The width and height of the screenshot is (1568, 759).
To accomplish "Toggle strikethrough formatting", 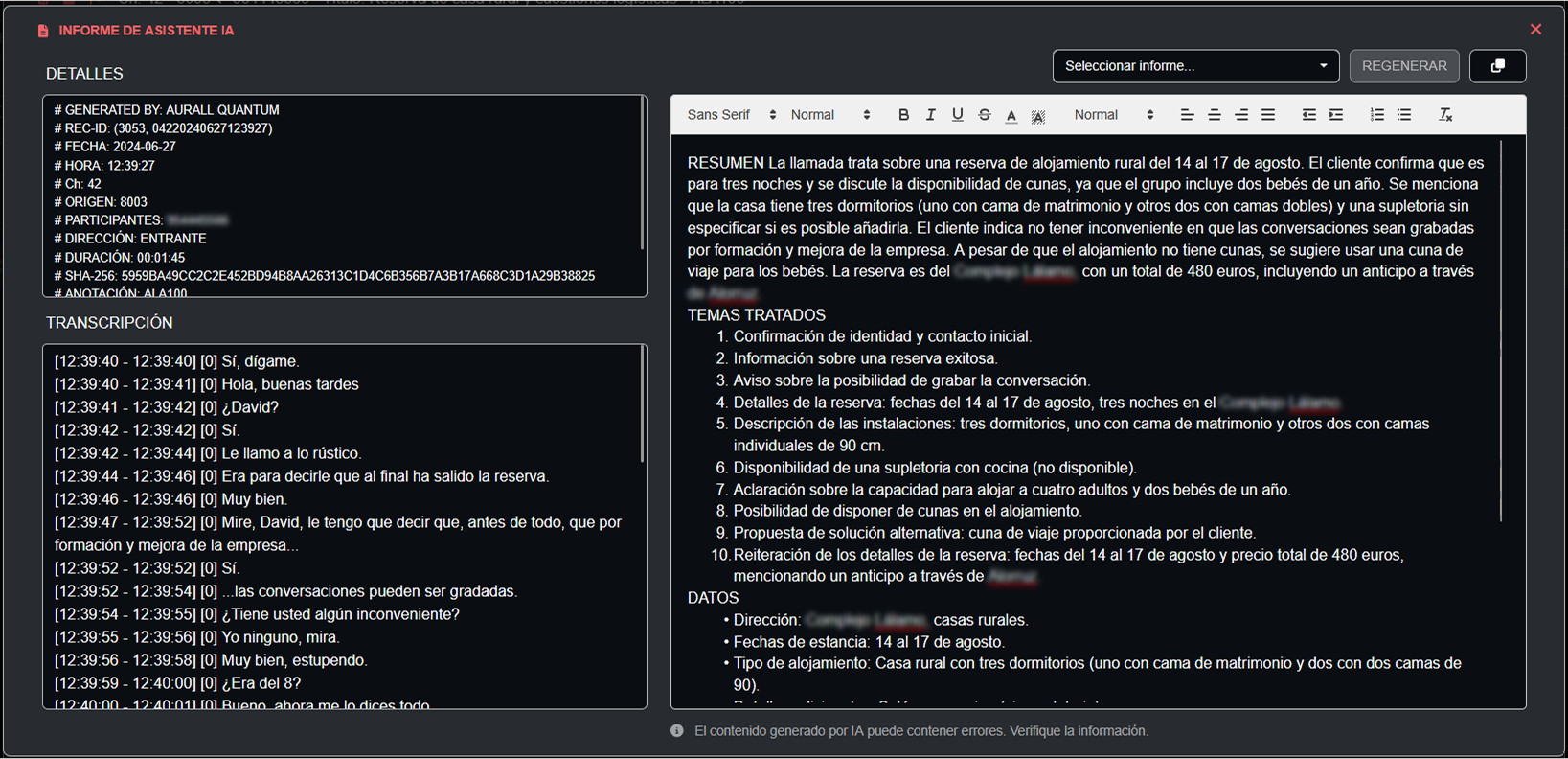I will coord(984,115).
